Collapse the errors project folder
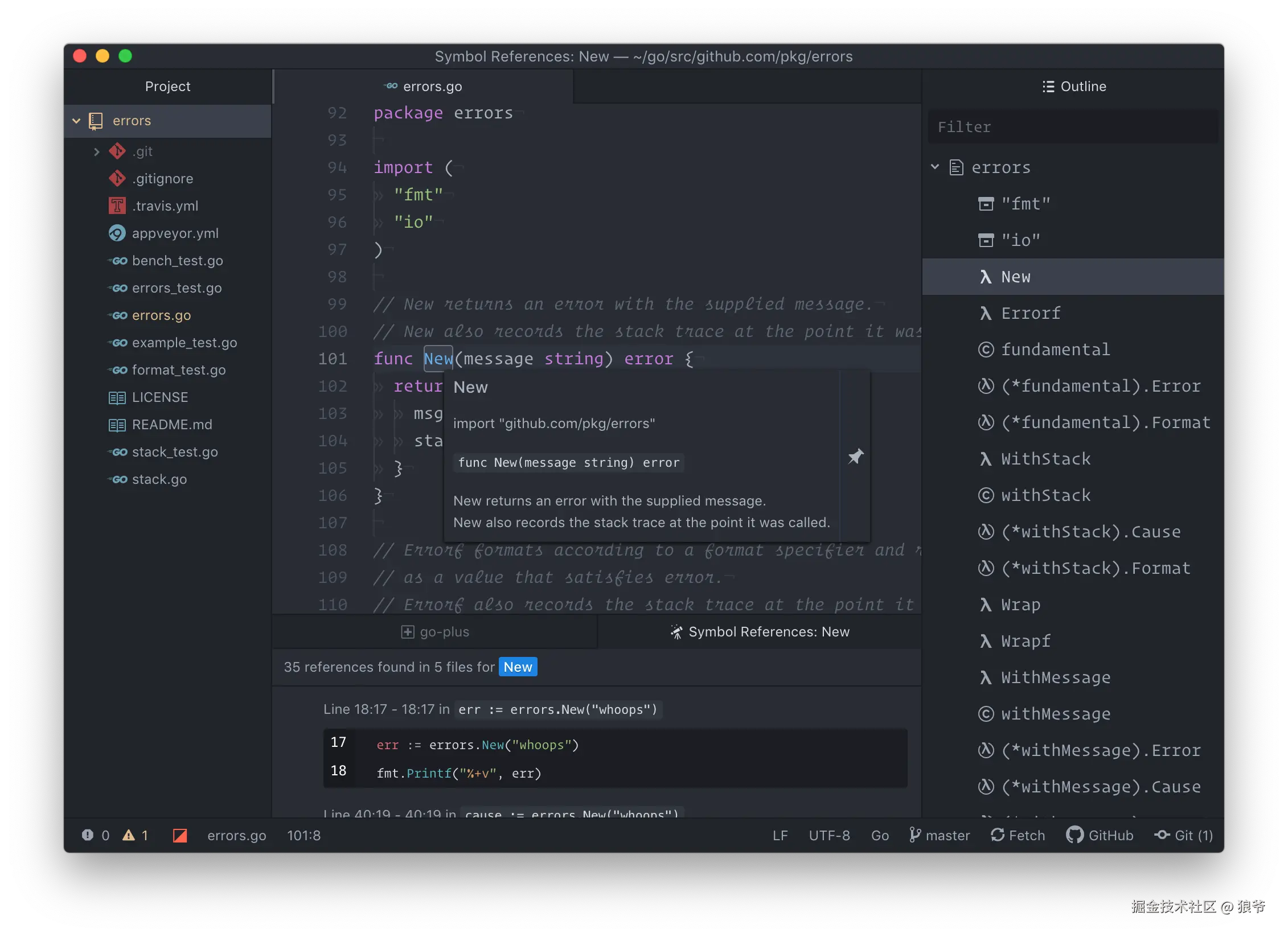The image size is (1288, 937). (76, 121)
